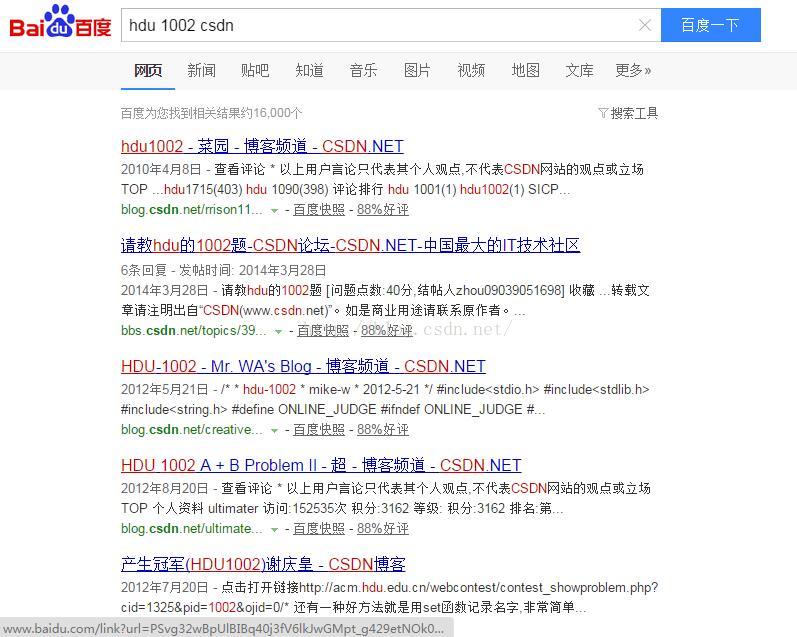
Task: Click the date 2012年7月20日 in snippet
Action: (165, 588)
